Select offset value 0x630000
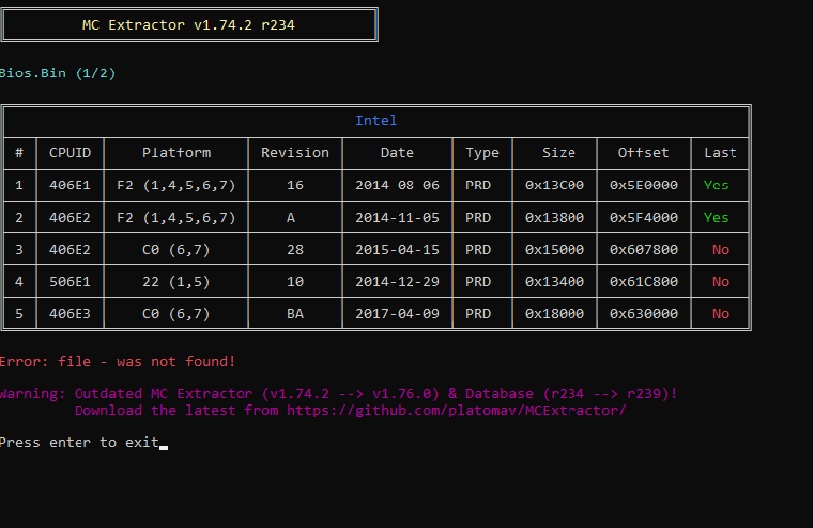 [x=643, y=314]
